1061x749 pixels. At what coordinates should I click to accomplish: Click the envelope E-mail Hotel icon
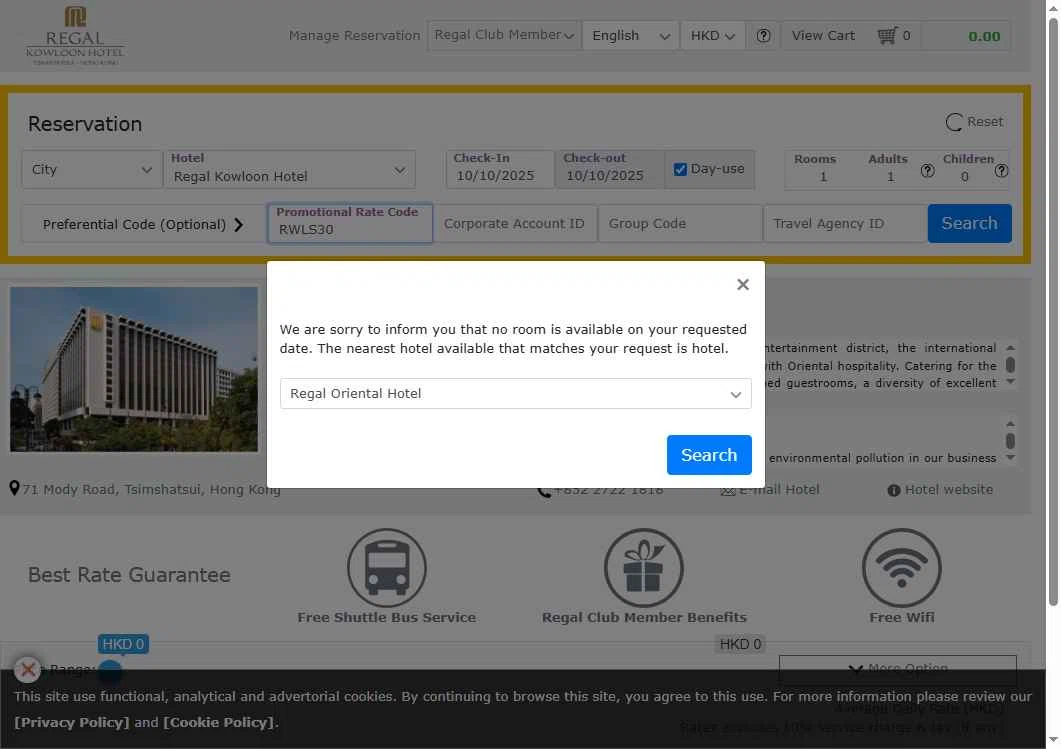[728, 491]
